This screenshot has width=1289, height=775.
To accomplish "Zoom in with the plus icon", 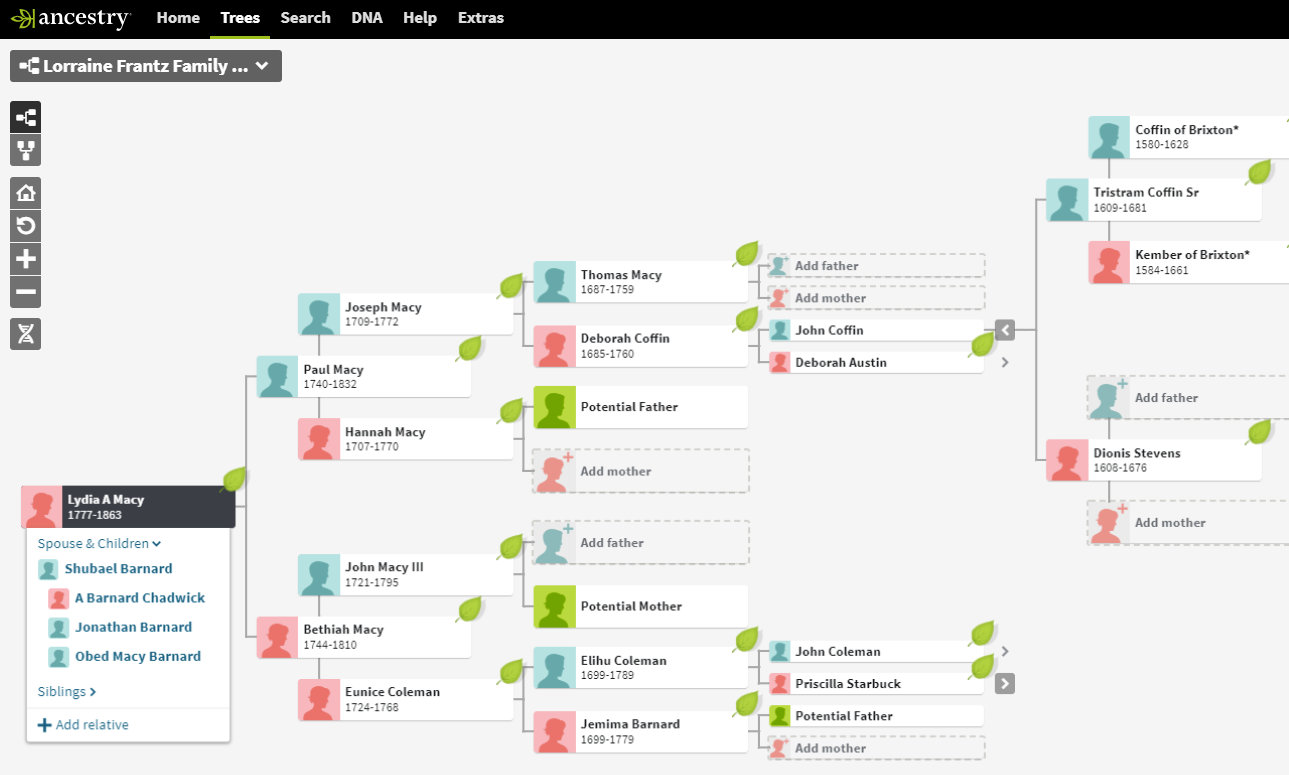I will click(26, 259).
